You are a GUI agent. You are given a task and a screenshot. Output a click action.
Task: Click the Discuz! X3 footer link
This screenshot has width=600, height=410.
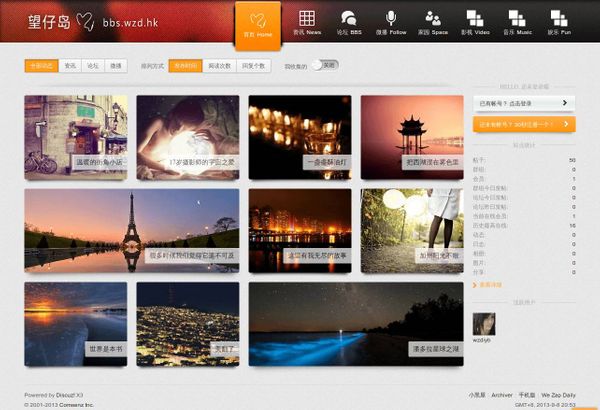69,395
